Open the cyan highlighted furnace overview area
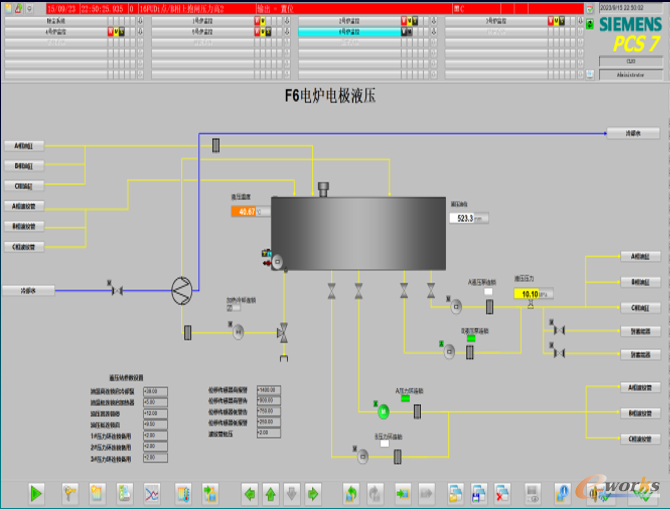 pyautogui.click(x=349, y=32)
